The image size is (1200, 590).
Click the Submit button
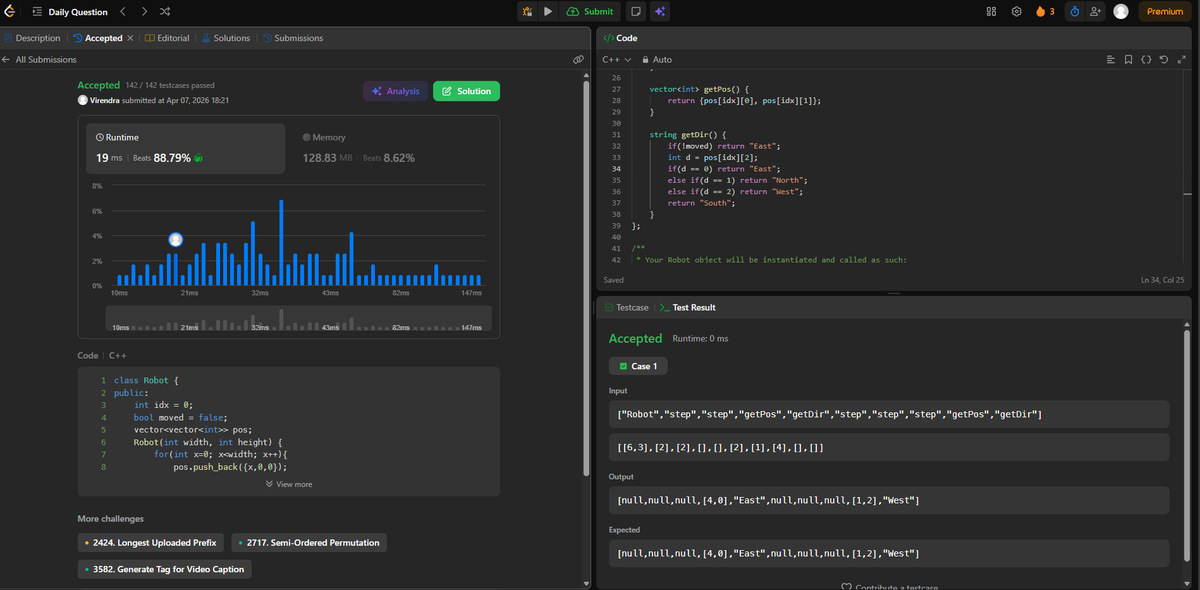point(590,12)
